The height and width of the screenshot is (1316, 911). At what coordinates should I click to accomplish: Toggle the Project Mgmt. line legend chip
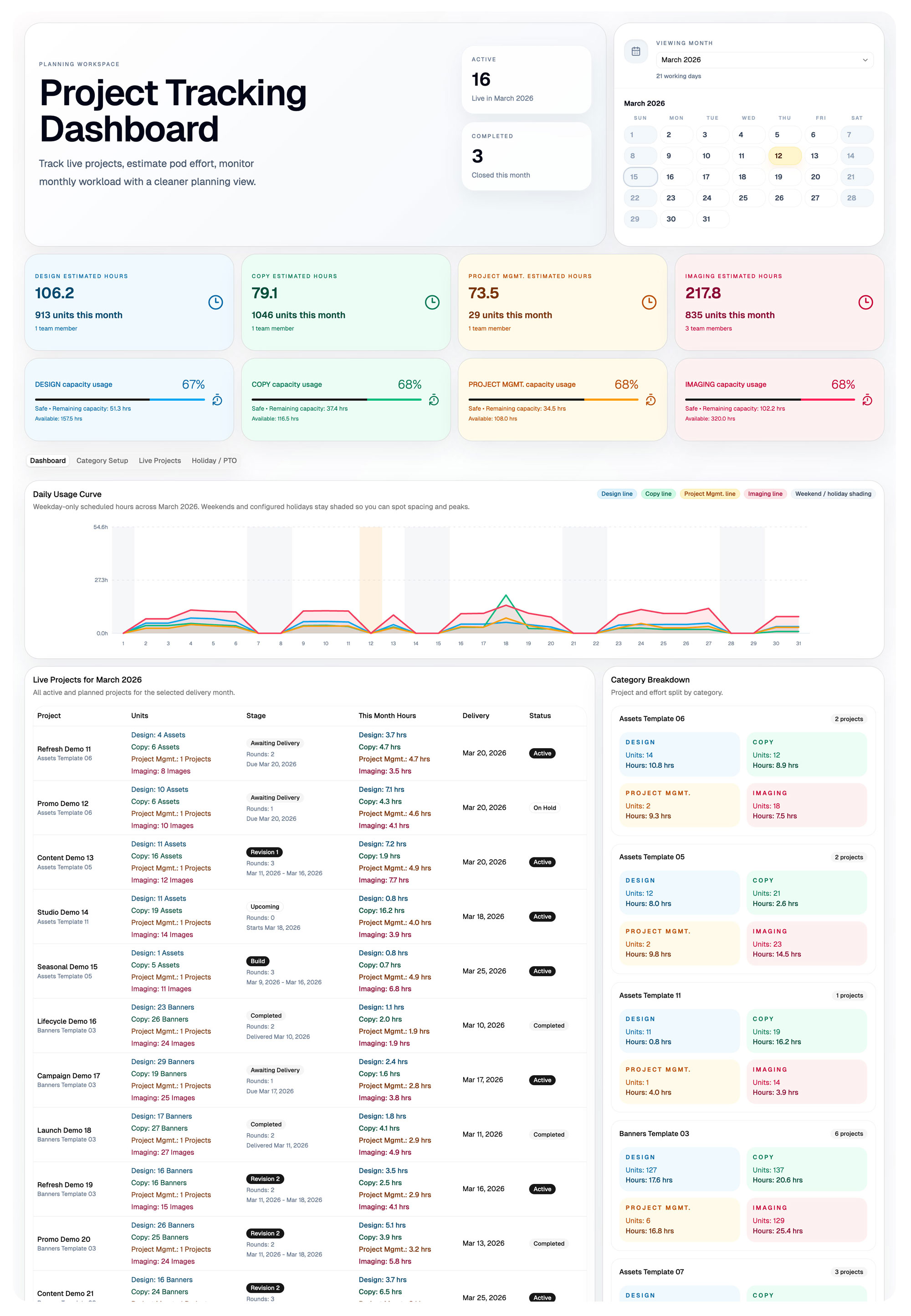710,494
